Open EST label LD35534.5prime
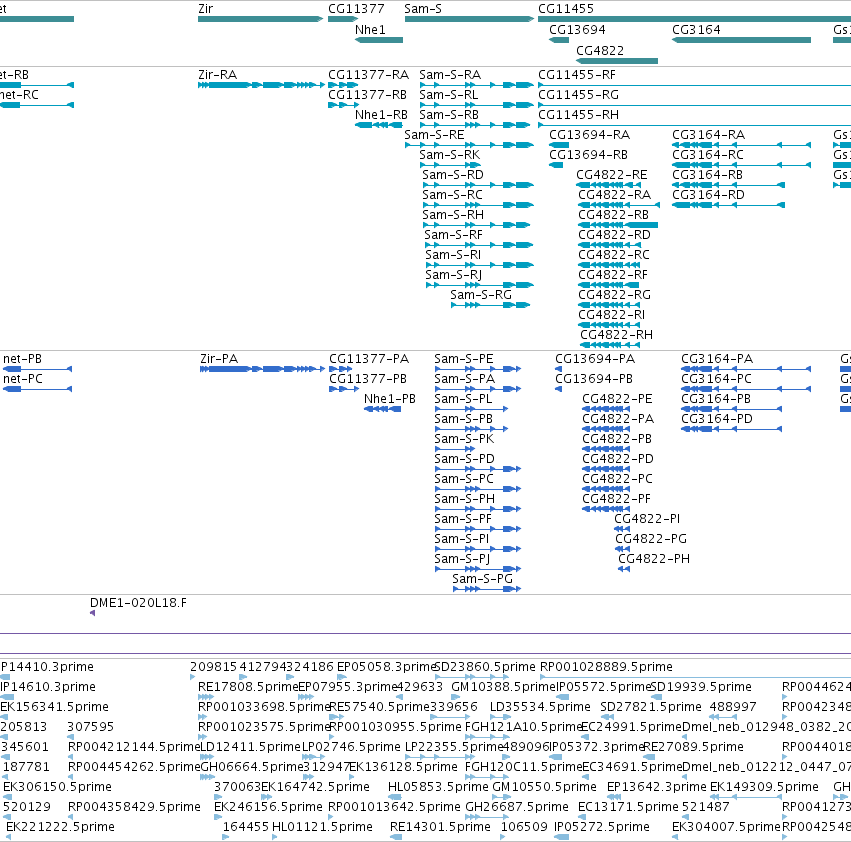The height and width of the screenshot is (842, 851). [540, 707]
